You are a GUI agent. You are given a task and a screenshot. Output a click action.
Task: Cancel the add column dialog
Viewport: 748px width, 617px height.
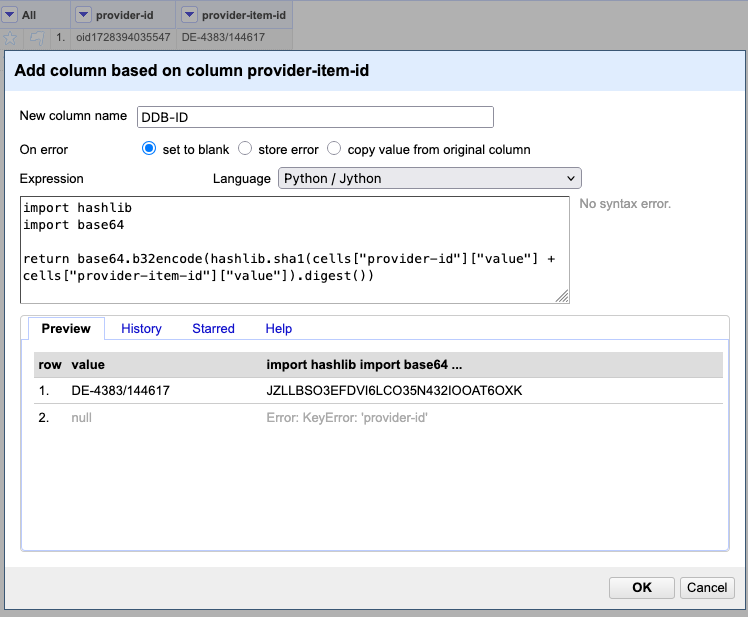click(707, 588)
